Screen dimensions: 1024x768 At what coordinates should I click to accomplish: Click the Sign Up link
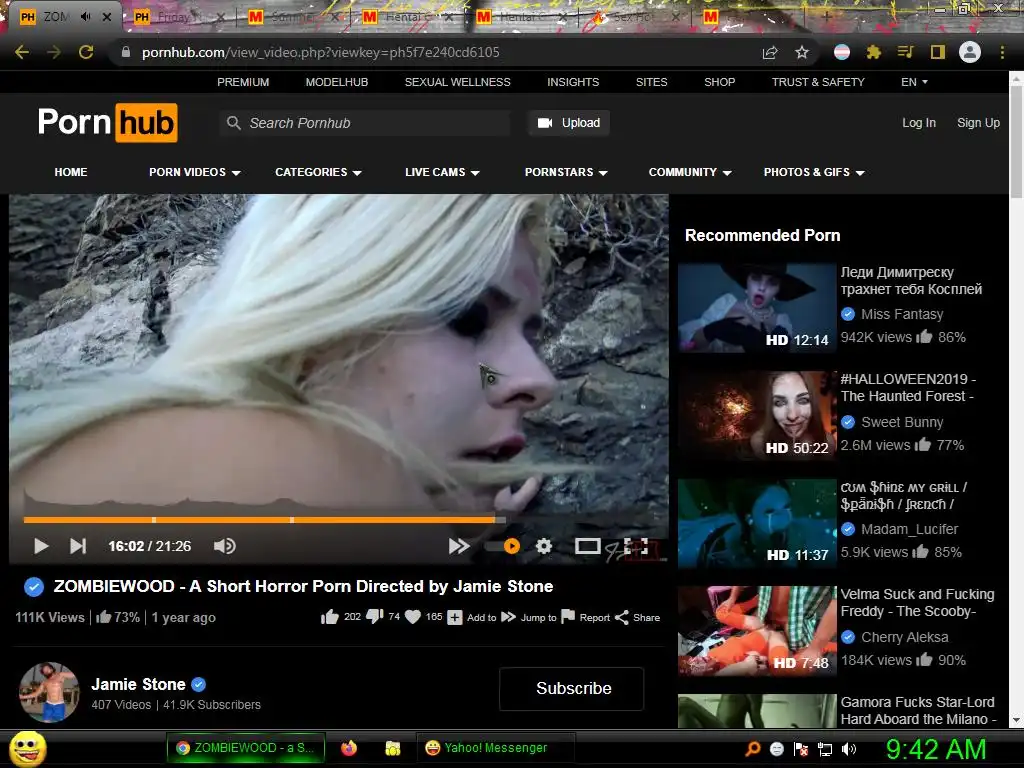pyautogui.click(x=978, y=123)
